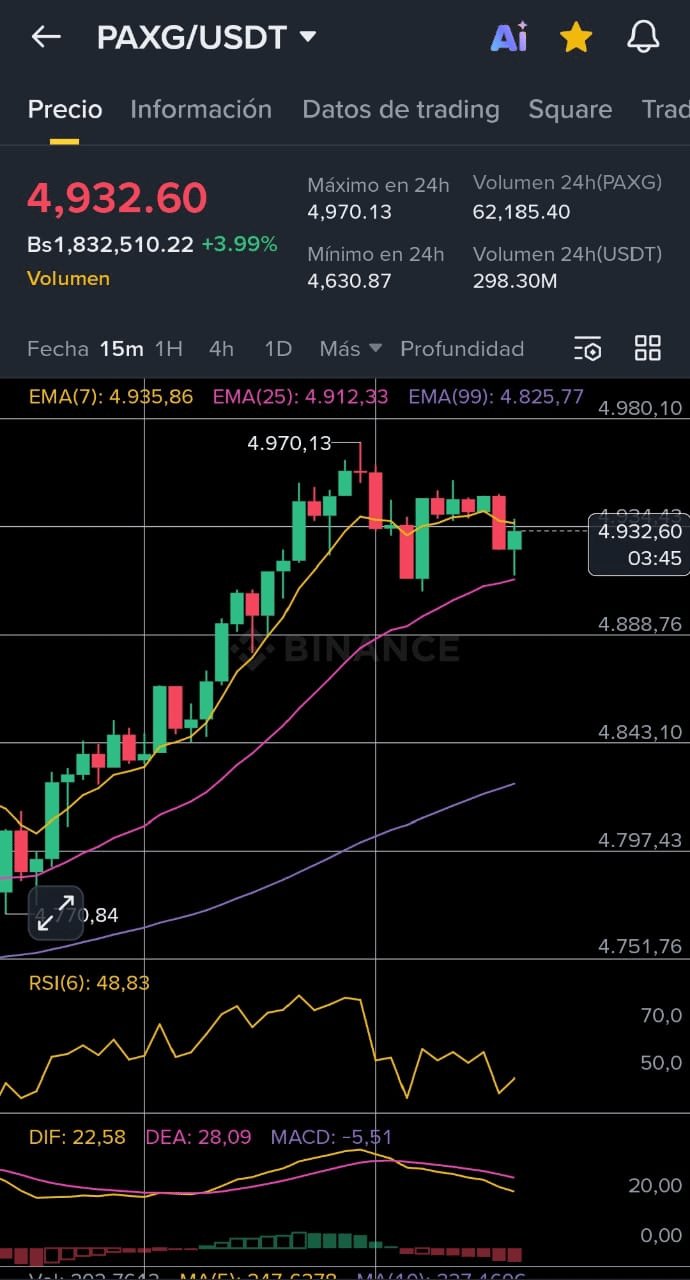
Task: Tap the 4.843,10 price axis label
Action: (640, 732)
